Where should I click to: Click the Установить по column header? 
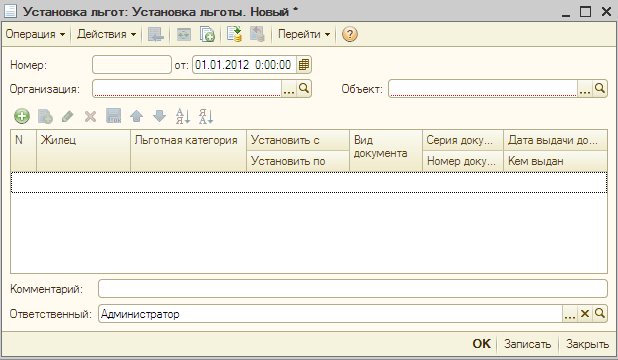(298, 161)
